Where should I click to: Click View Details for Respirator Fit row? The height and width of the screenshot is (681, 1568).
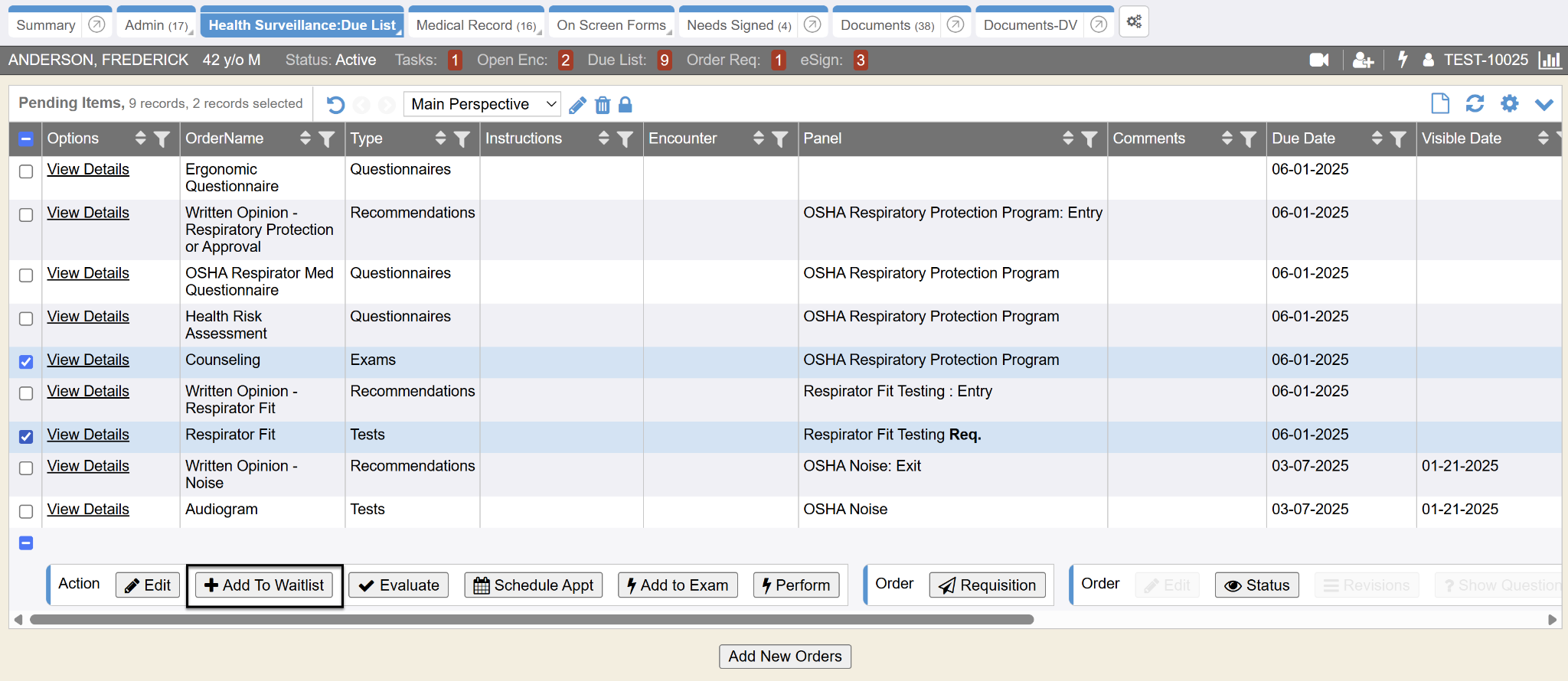coord(88,435)
